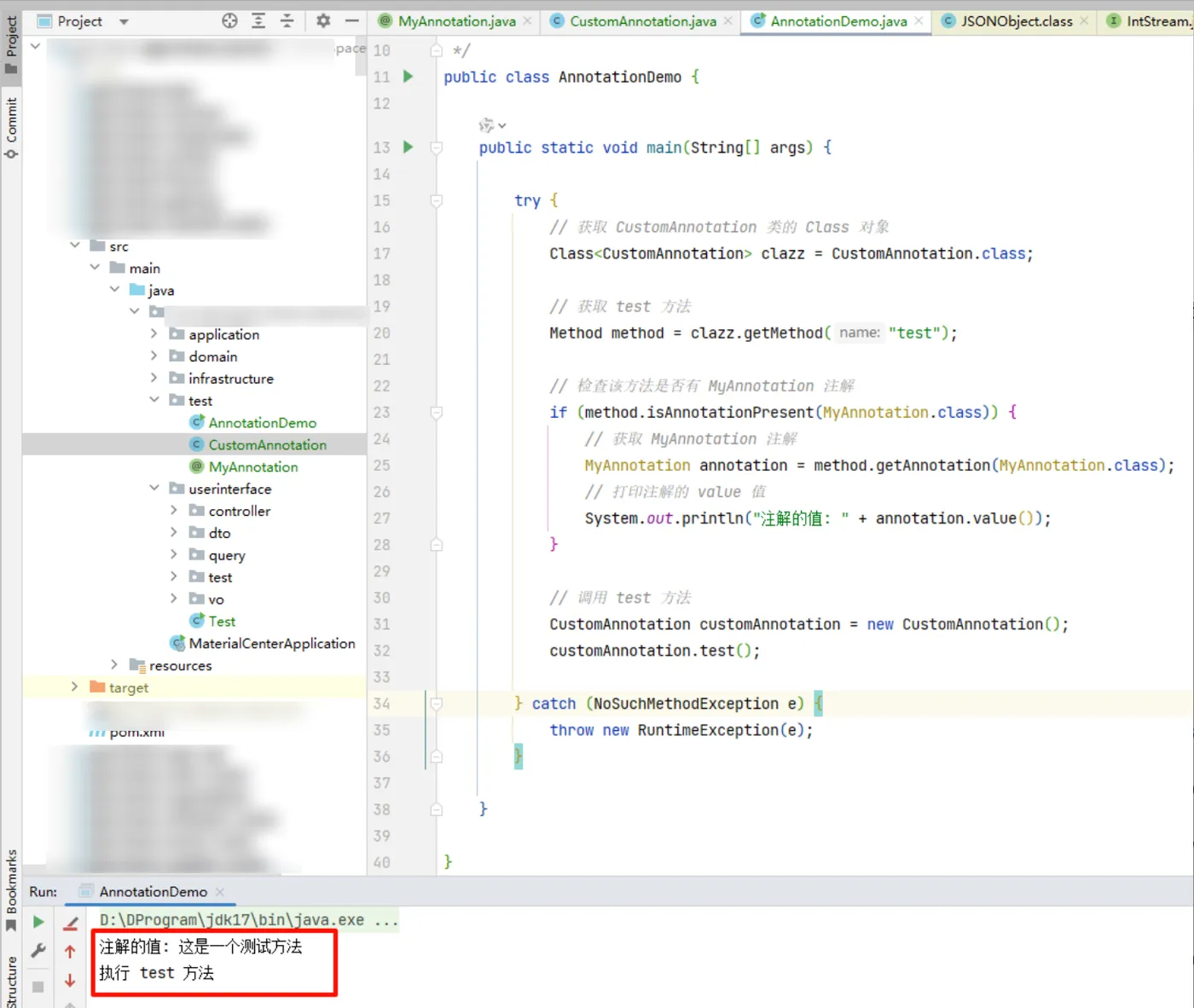Expand the controller package
Screen dimensions: 1194x1008
tap(173, 510)
